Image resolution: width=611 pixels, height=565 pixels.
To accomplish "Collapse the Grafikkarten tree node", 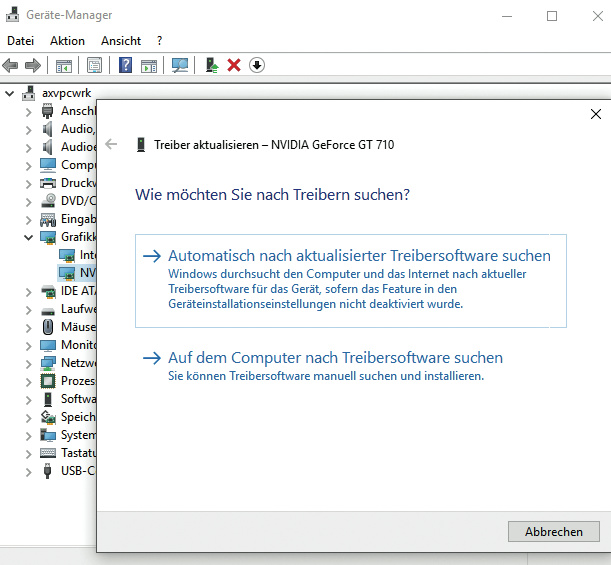I will 29,237.
